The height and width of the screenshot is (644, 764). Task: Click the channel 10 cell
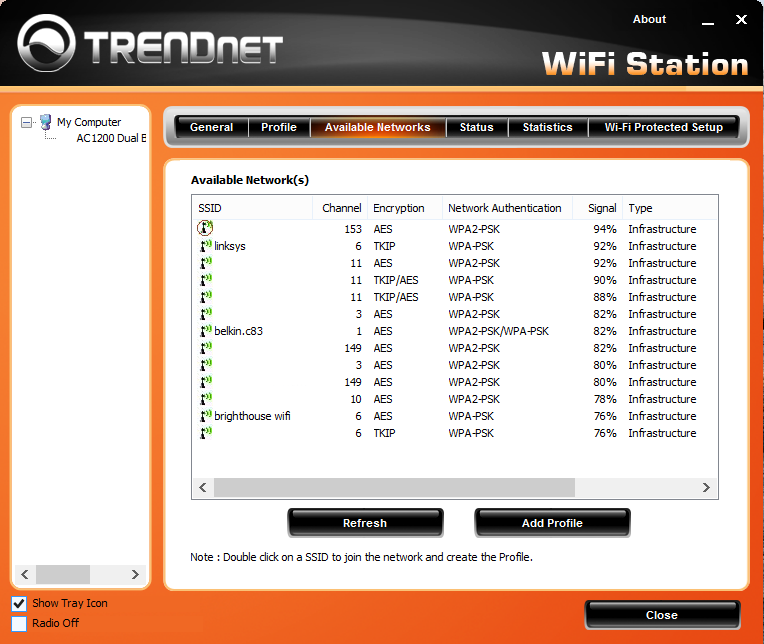(356, 399)
